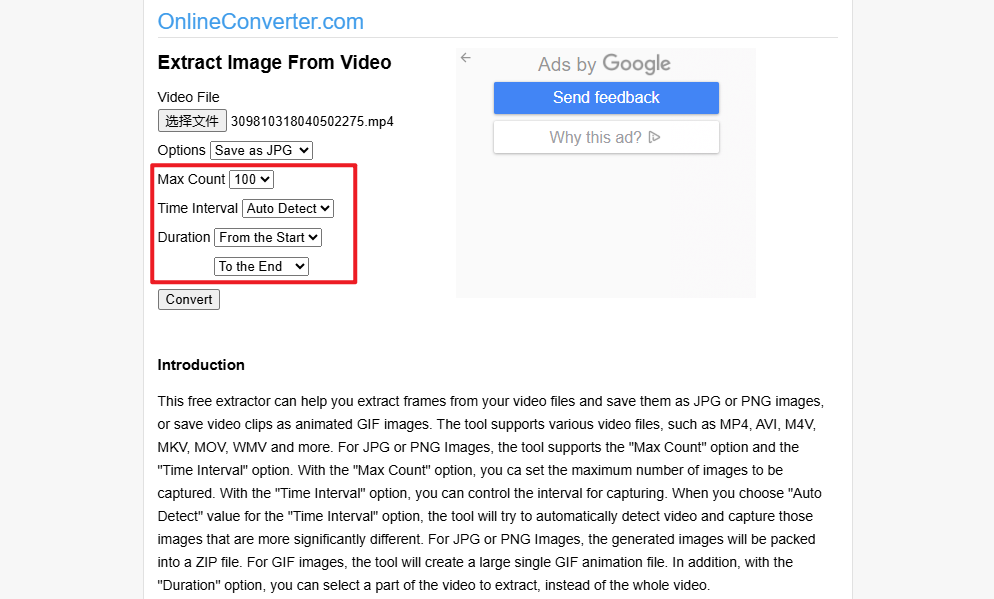Open the From the Start duration dropdown
The image size is (994, 599).
point(268,237)
